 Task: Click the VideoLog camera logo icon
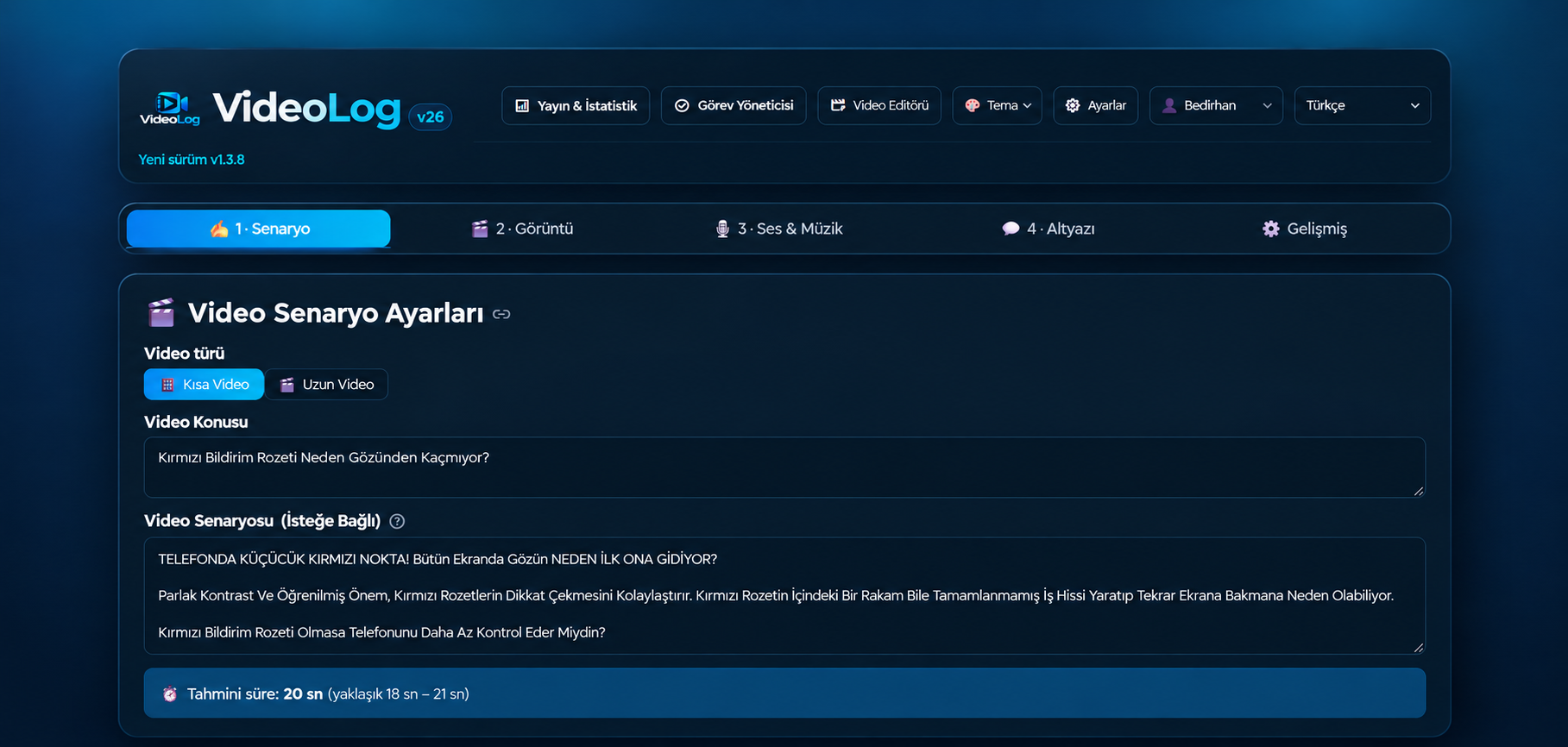point(170,109)
